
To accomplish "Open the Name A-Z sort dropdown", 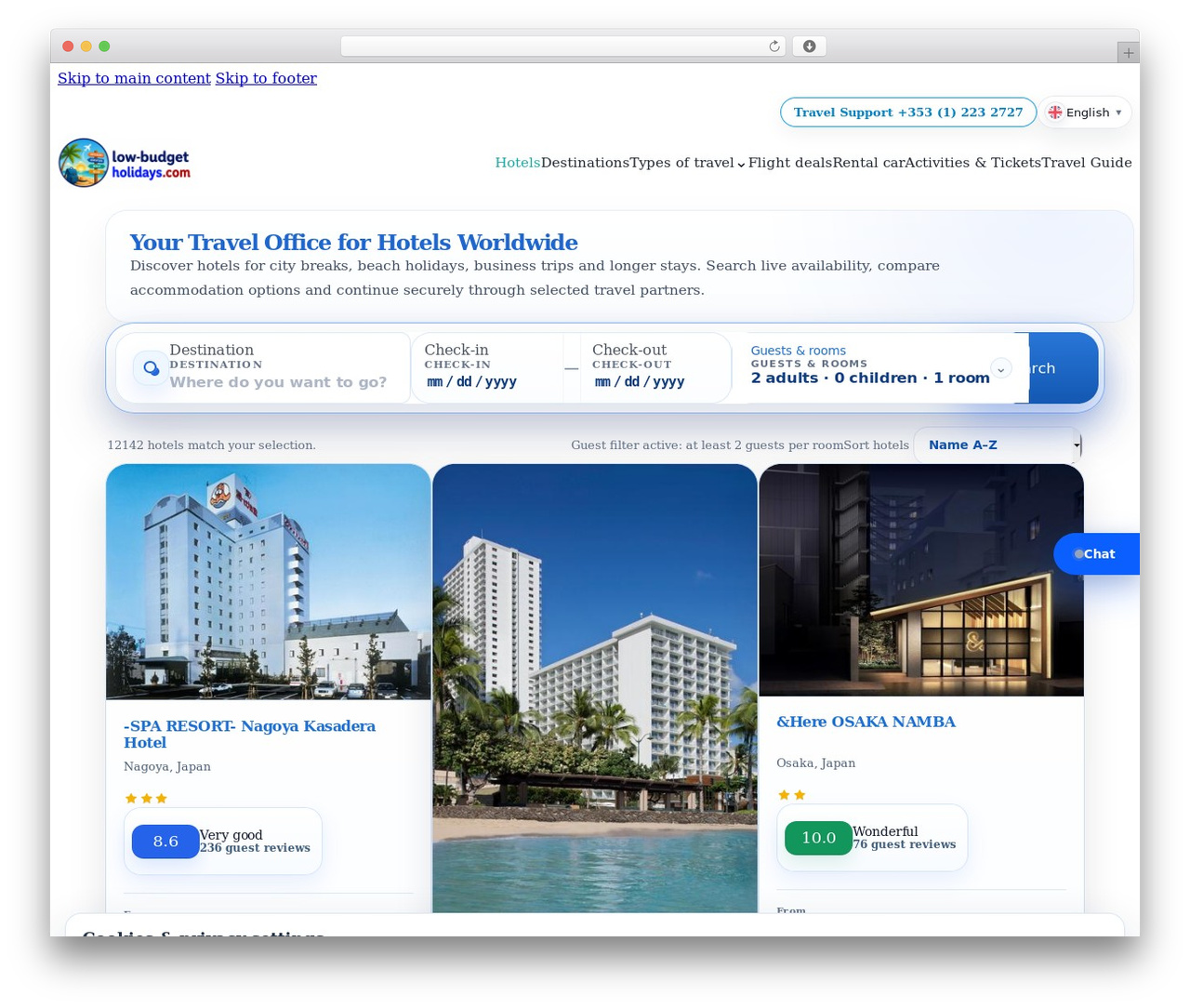I will pyautogui.click(x=998, y=445).
